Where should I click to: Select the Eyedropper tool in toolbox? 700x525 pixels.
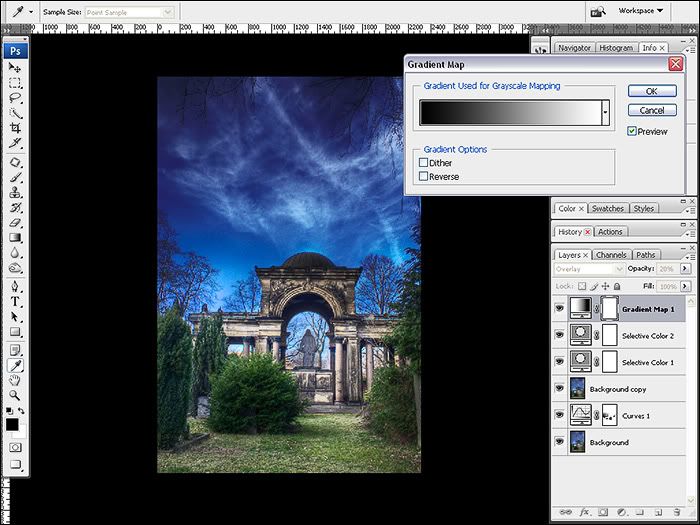[15, 366]
